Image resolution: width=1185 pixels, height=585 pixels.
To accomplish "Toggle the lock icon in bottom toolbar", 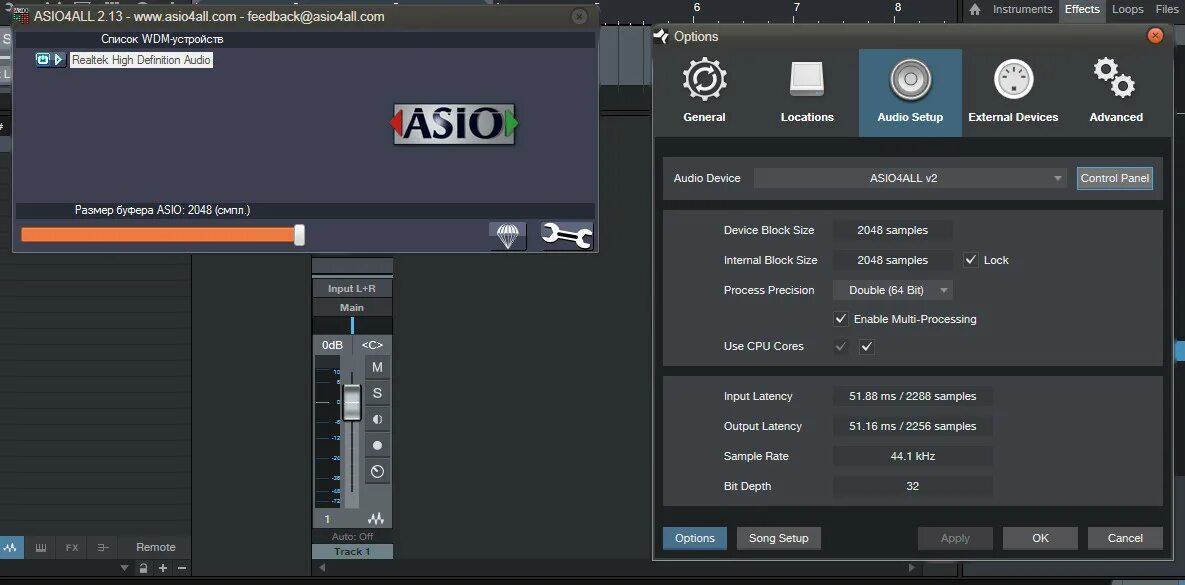I will [144, 568].
